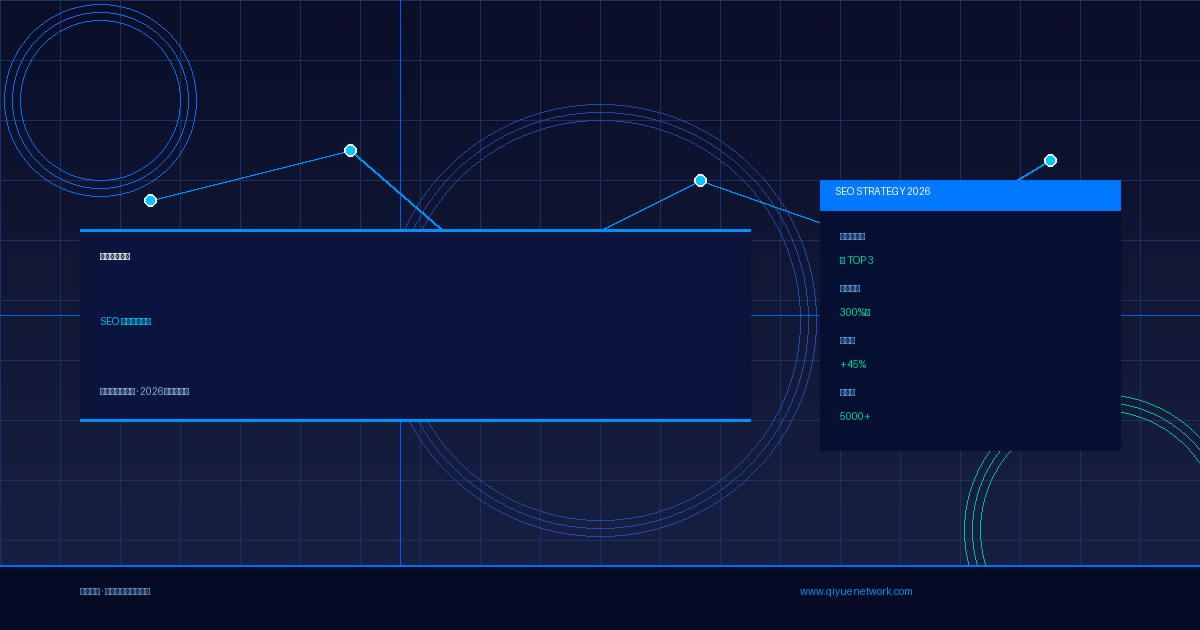Image resolution: width=1200 pixels, height=630 pixels.
Task: Click the small label above the +45% value
Action: [x=847, y=340]
